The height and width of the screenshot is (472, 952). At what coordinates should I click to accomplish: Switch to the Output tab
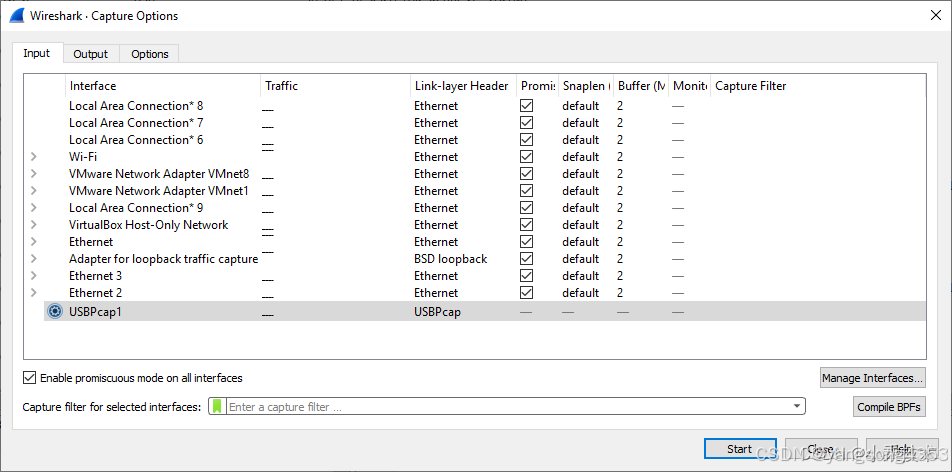point(90,54)
